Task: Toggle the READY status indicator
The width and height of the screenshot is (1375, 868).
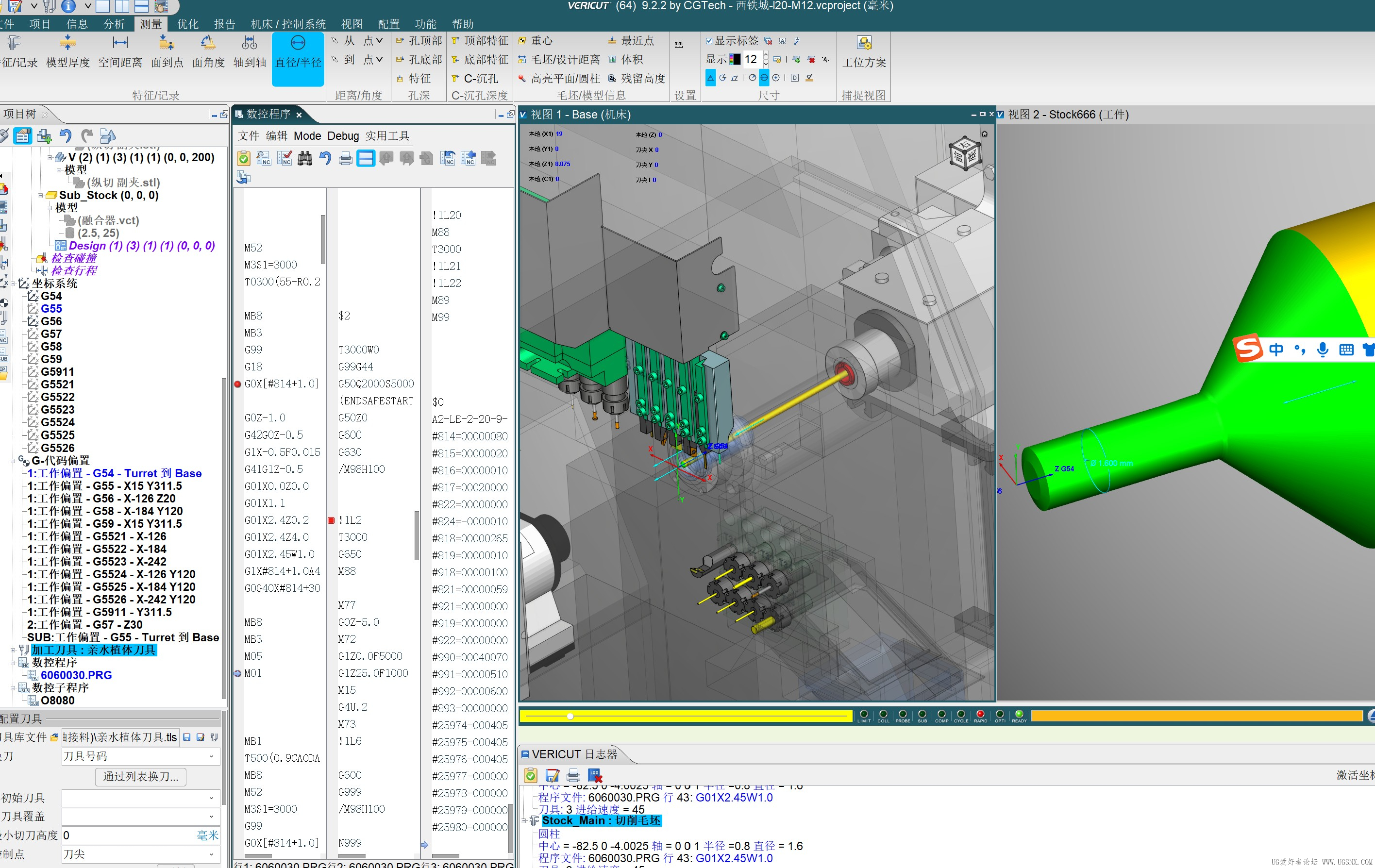Action: 1019,715
